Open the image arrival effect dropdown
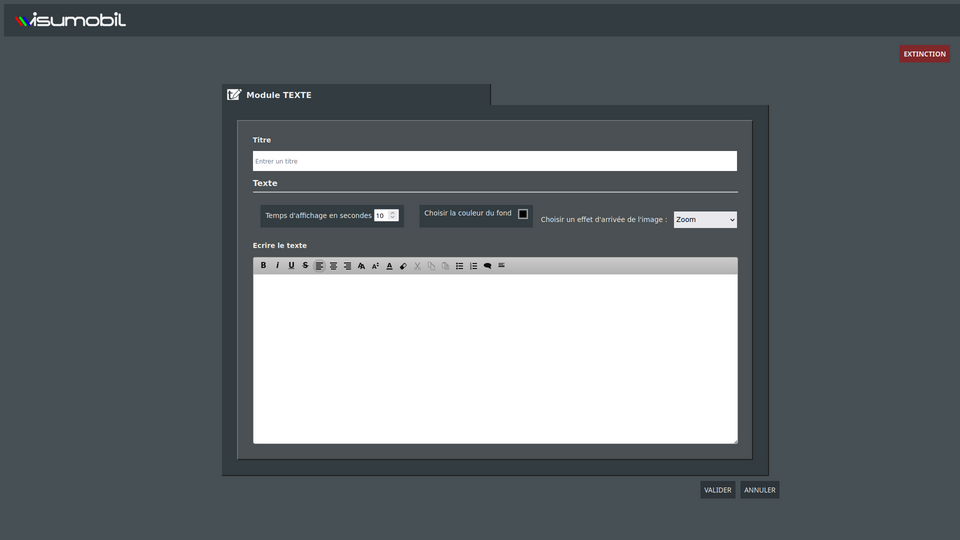960x540 pixels. 705,220
